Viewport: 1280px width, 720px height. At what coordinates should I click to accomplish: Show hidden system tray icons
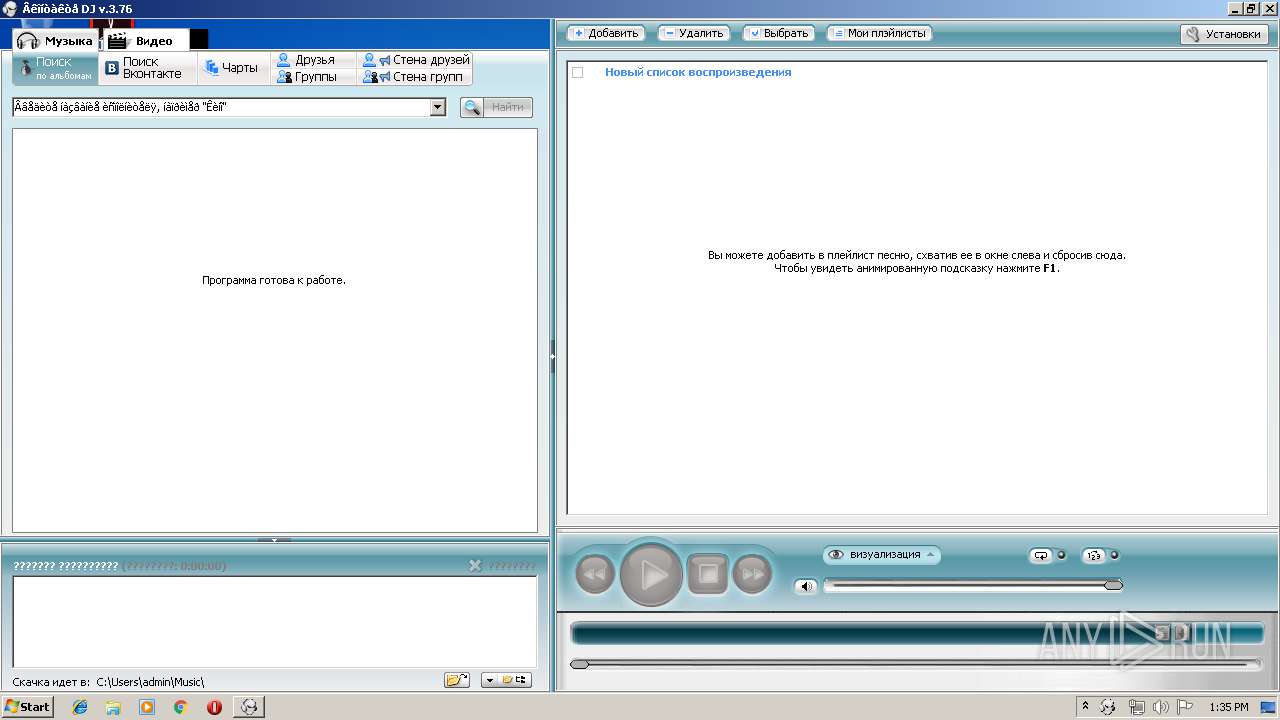(x=1085, y=706)
